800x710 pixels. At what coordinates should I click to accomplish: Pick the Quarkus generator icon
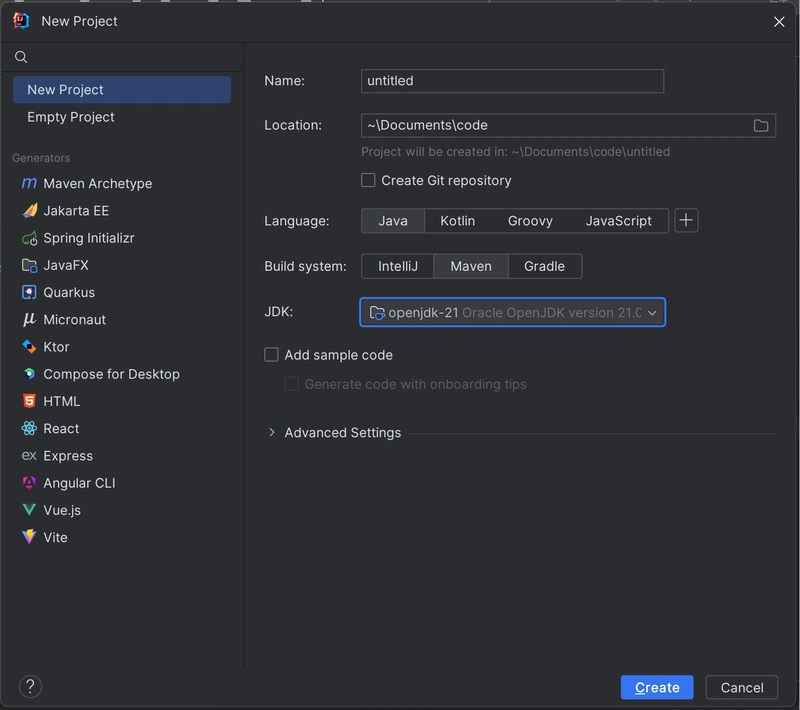(x=29, y=292)
